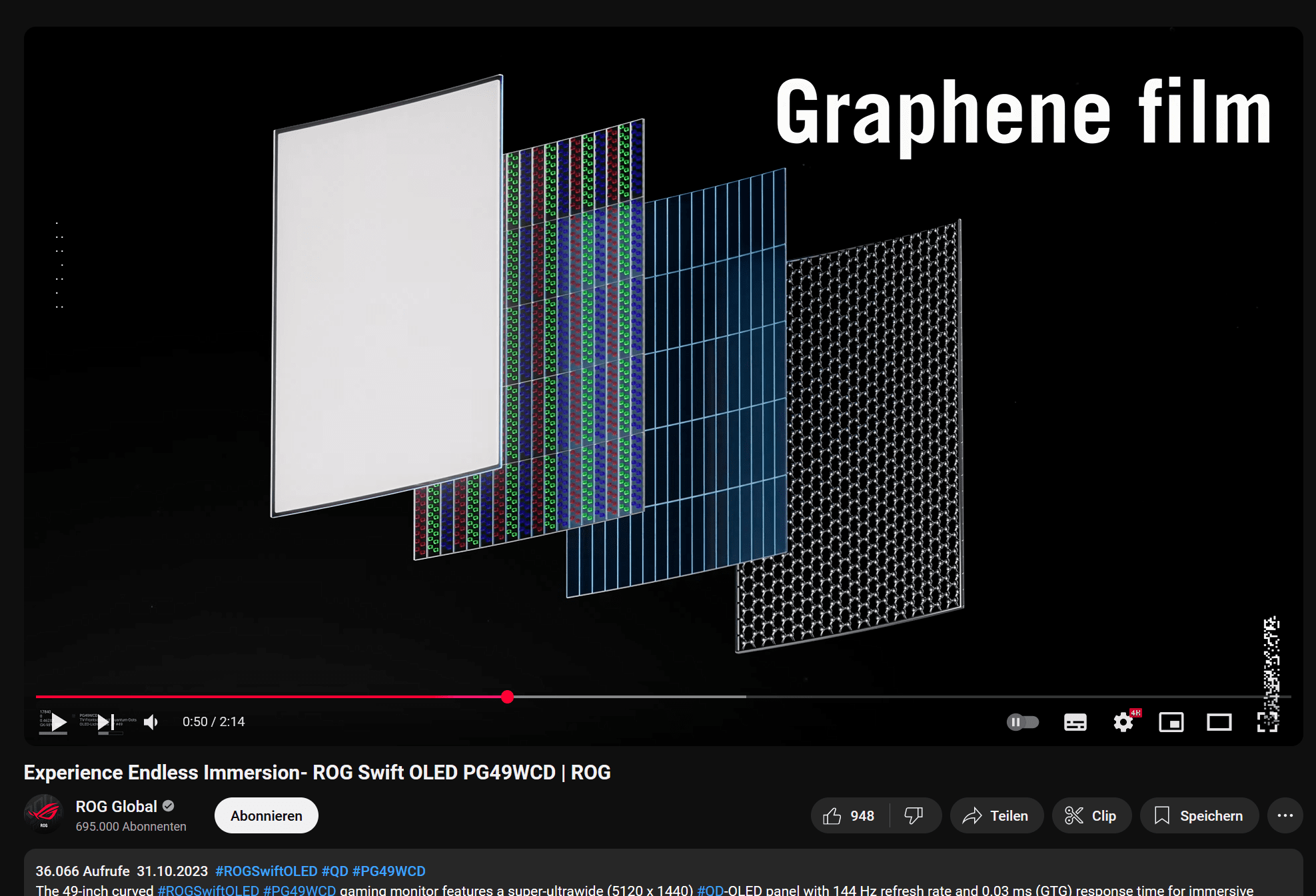Subscribe with the Abonnieren button
Viewport: 1316px width, 896px height.
267,815
